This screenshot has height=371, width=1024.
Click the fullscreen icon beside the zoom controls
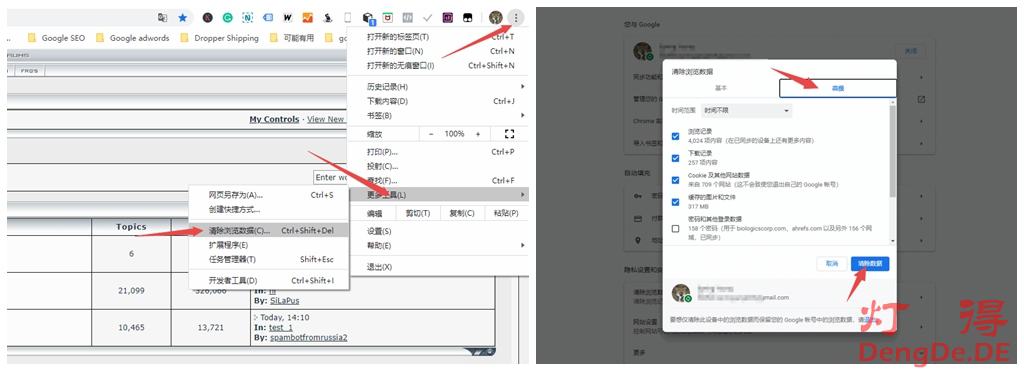point(509,134)
